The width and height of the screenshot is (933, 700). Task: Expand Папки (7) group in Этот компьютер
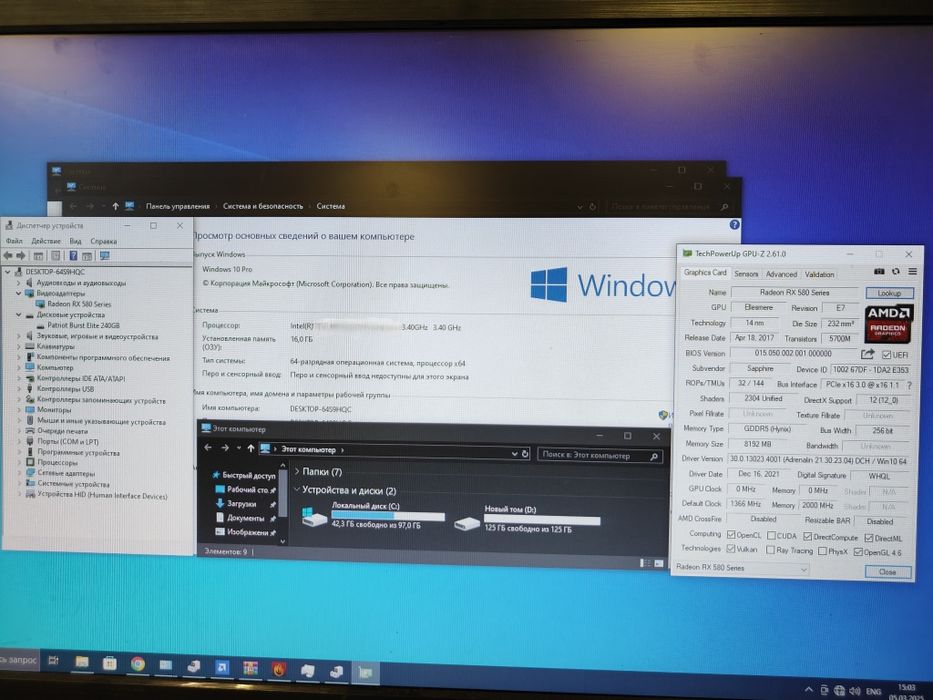pos(297,471)
